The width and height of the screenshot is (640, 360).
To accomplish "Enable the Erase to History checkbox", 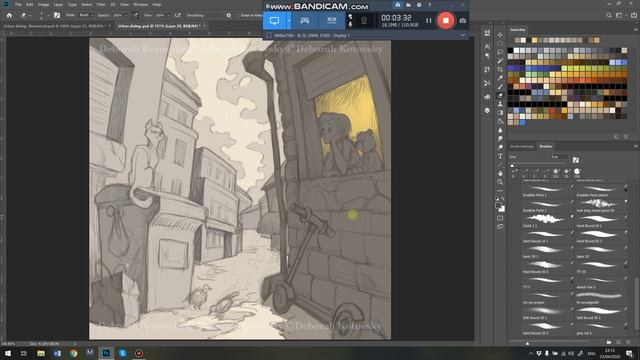I will (x=237, y=15).
